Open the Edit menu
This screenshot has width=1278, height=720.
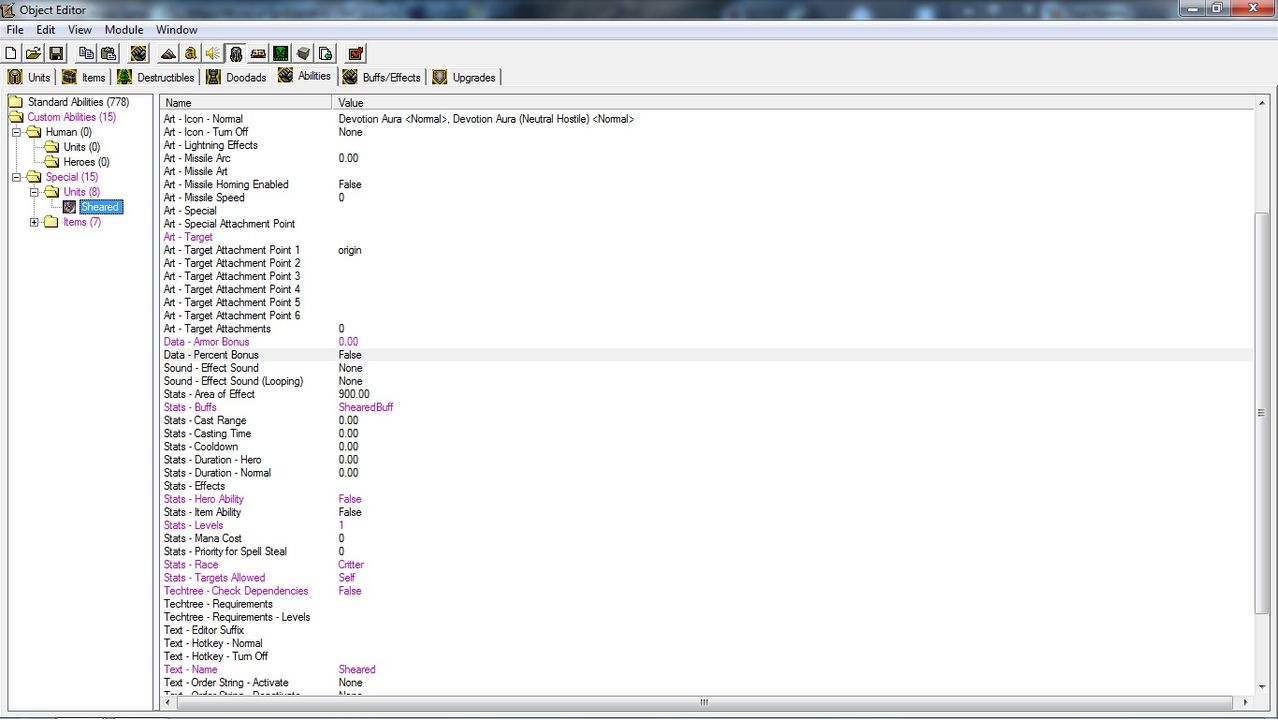46,30
